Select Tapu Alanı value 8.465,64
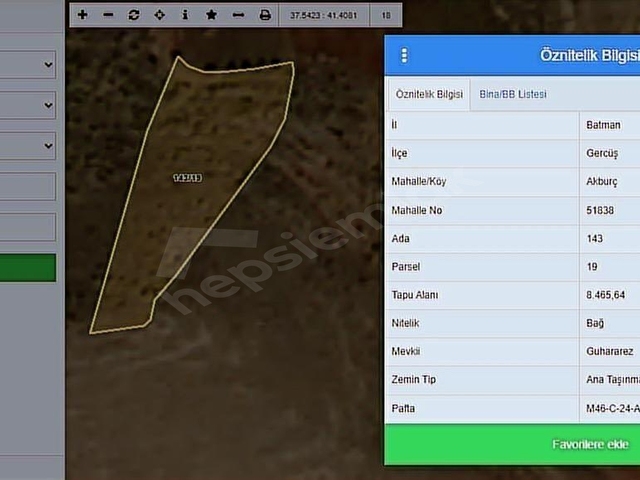The image size is (640, 480). 605,295
